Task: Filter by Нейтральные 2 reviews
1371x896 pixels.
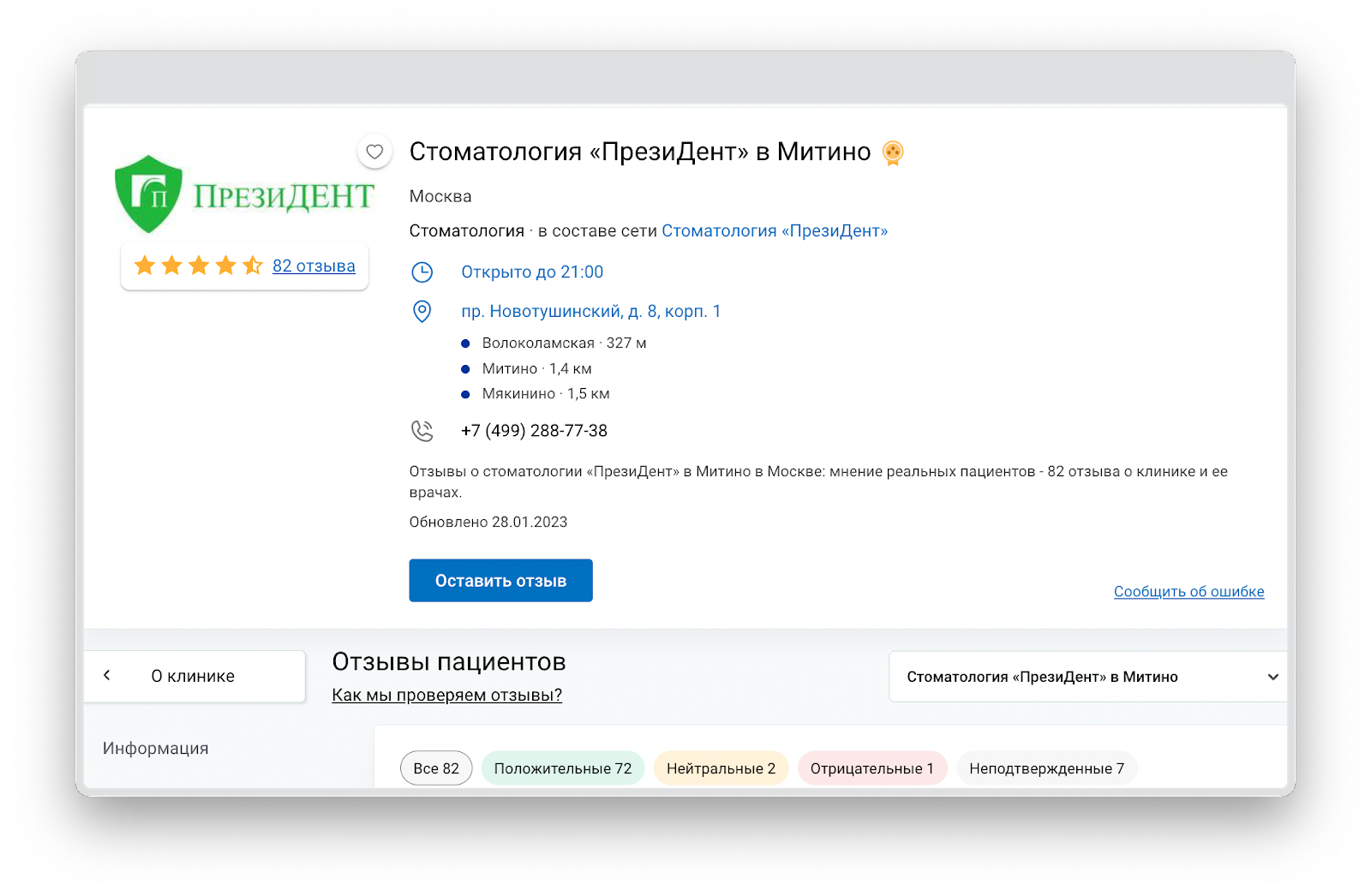Action: point(721,768)
